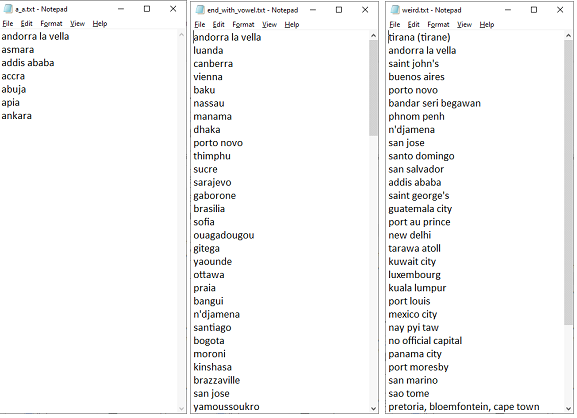Click the weird.txt vertical scrollbar thumb
Image resolution: width=577 pixels, height=418 pixels.
coord(568,182)
